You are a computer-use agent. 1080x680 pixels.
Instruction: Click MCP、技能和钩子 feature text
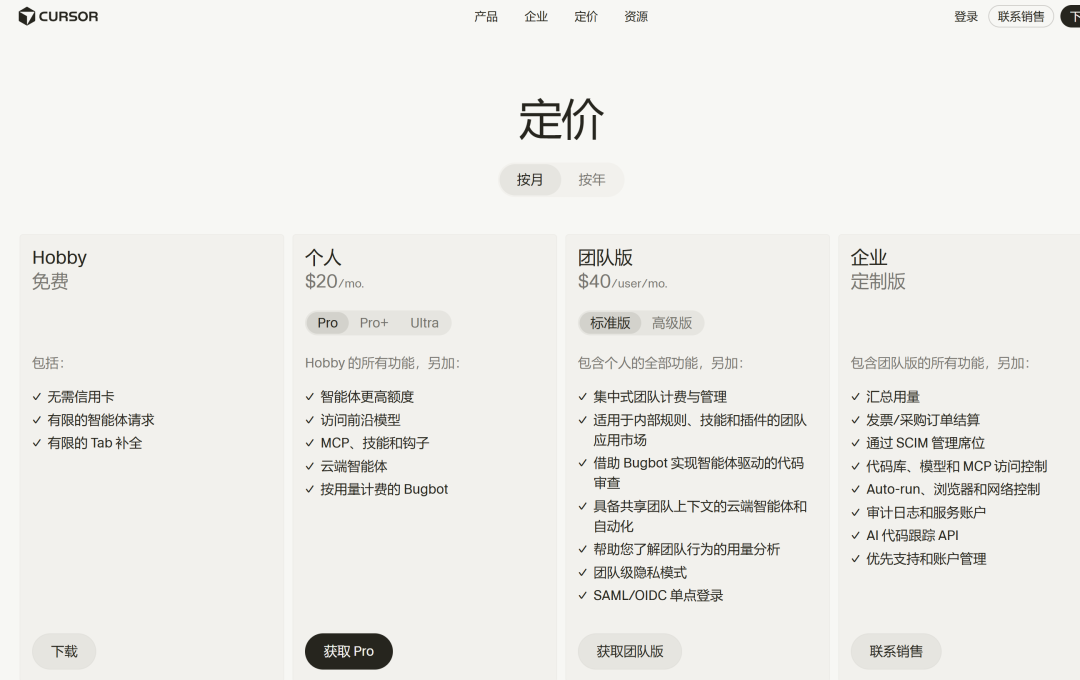tap(375, 443)
